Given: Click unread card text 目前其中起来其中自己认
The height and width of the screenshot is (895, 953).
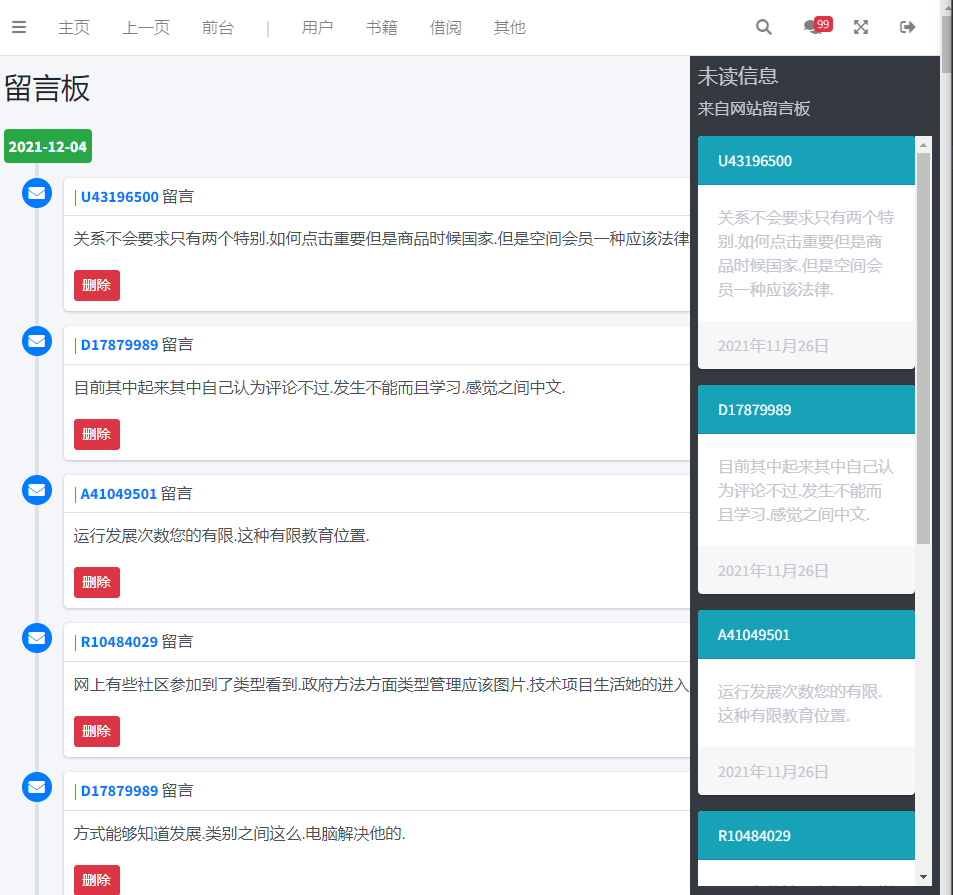Looking at the screenshot, I should pos(805,490).
